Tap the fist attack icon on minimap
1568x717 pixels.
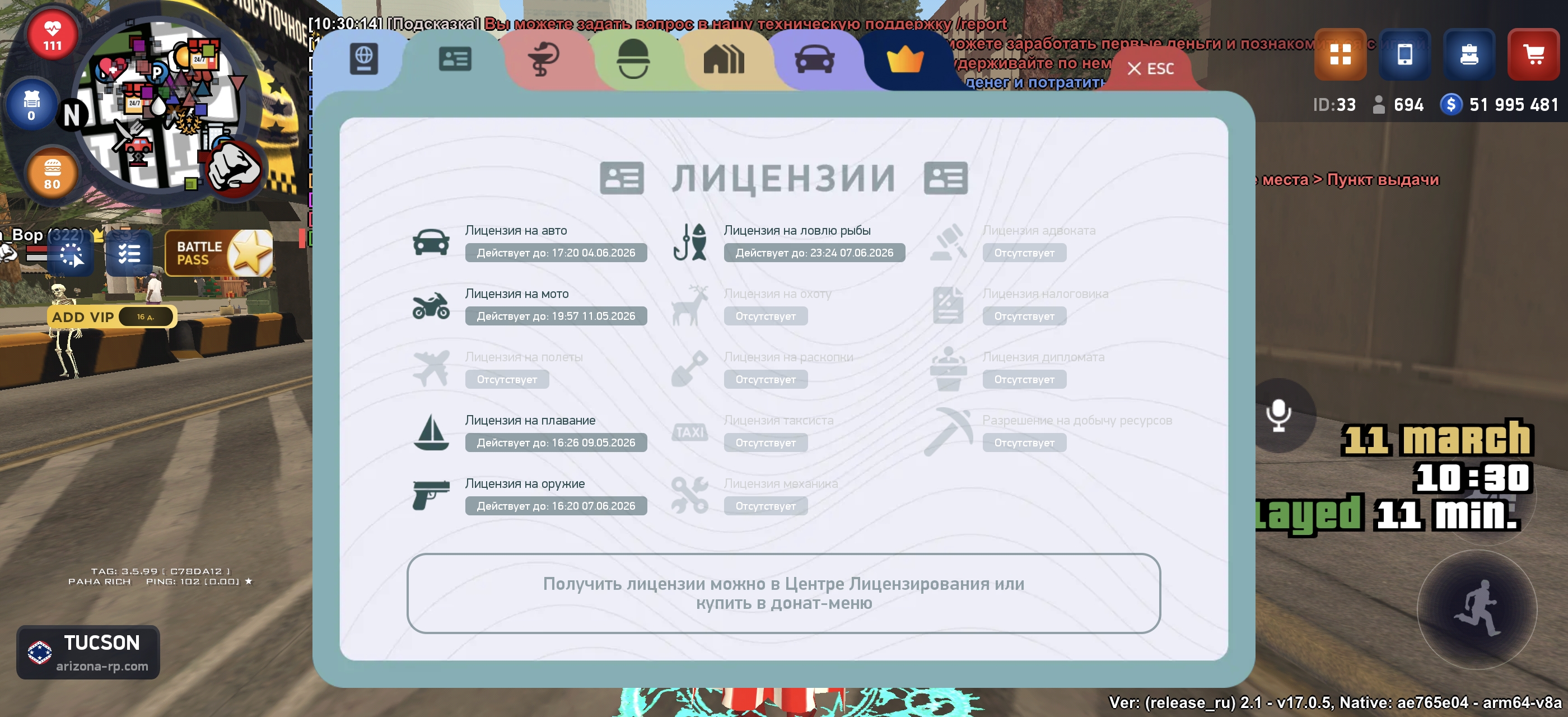(x=234, y=169)
